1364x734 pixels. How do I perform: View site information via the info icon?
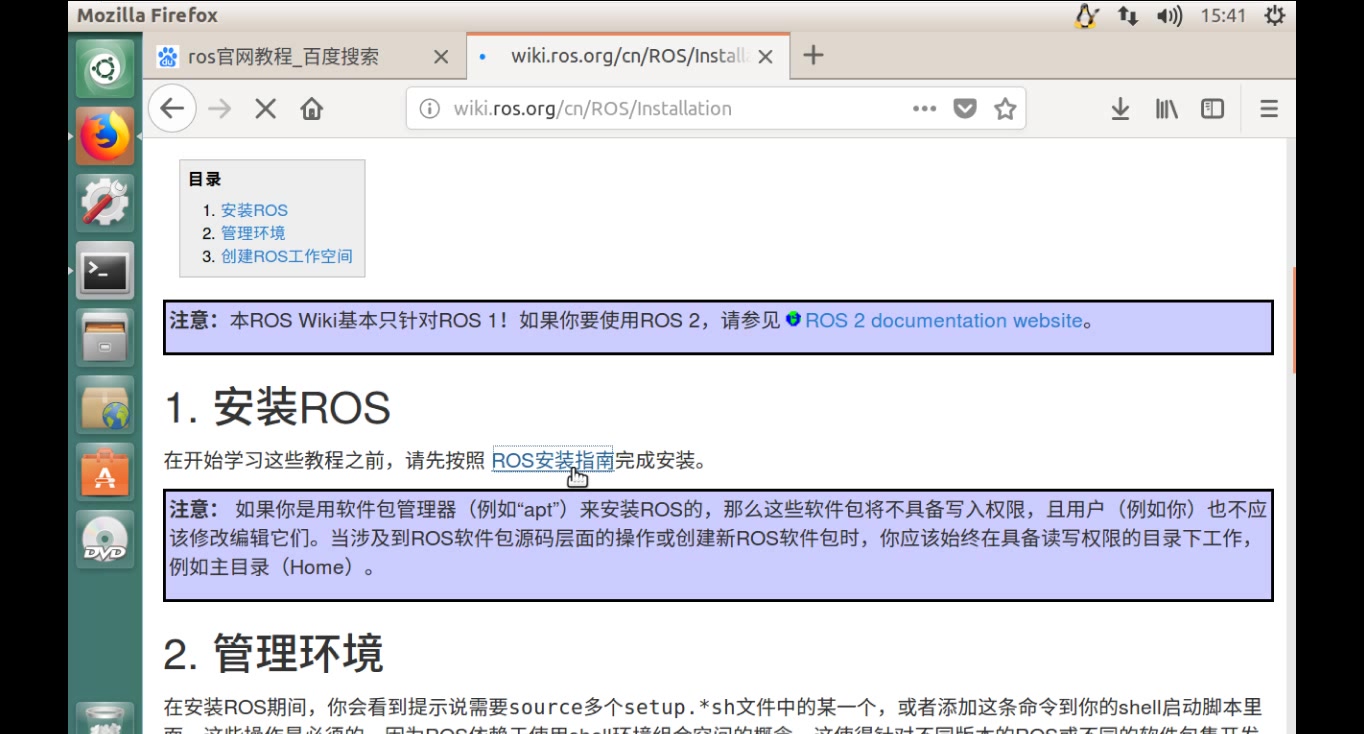click(x=427, y=108)
